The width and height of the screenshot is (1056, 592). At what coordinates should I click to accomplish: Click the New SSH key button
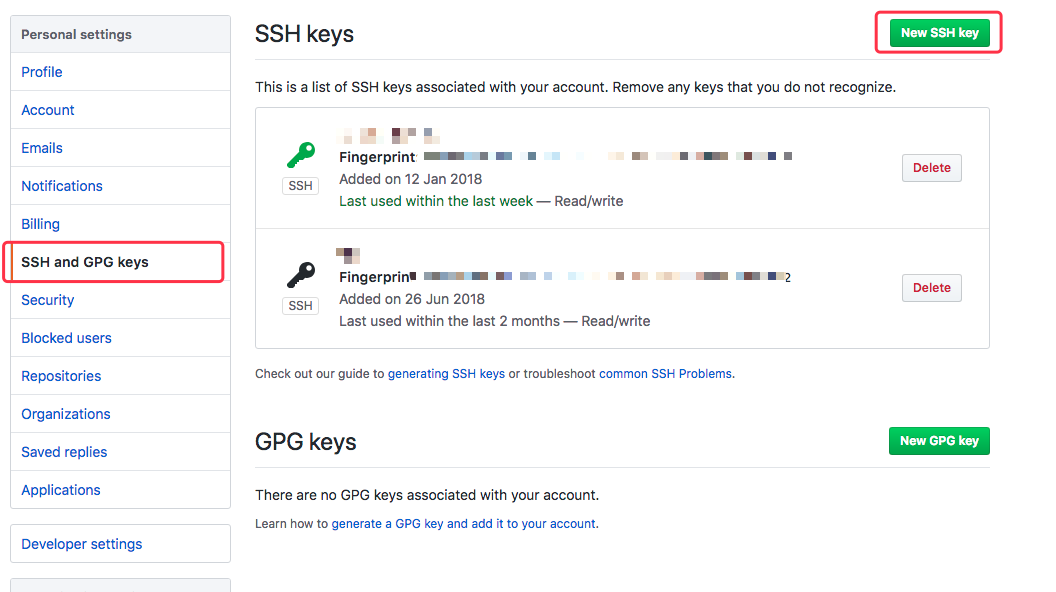click(x=939, y=33)
